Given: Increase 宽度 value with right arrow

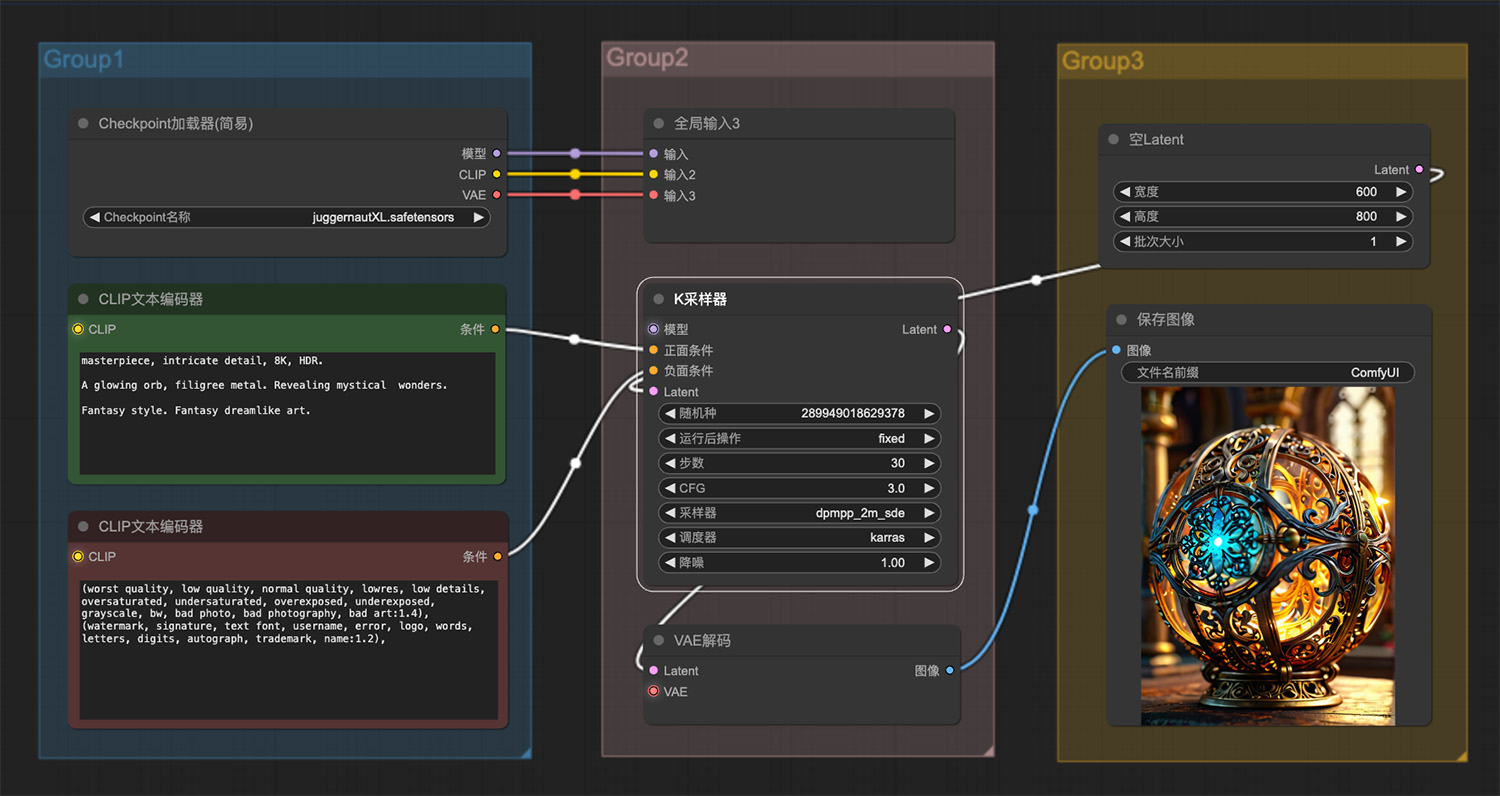Looking at the screenshot, I should click(1400, 192).
